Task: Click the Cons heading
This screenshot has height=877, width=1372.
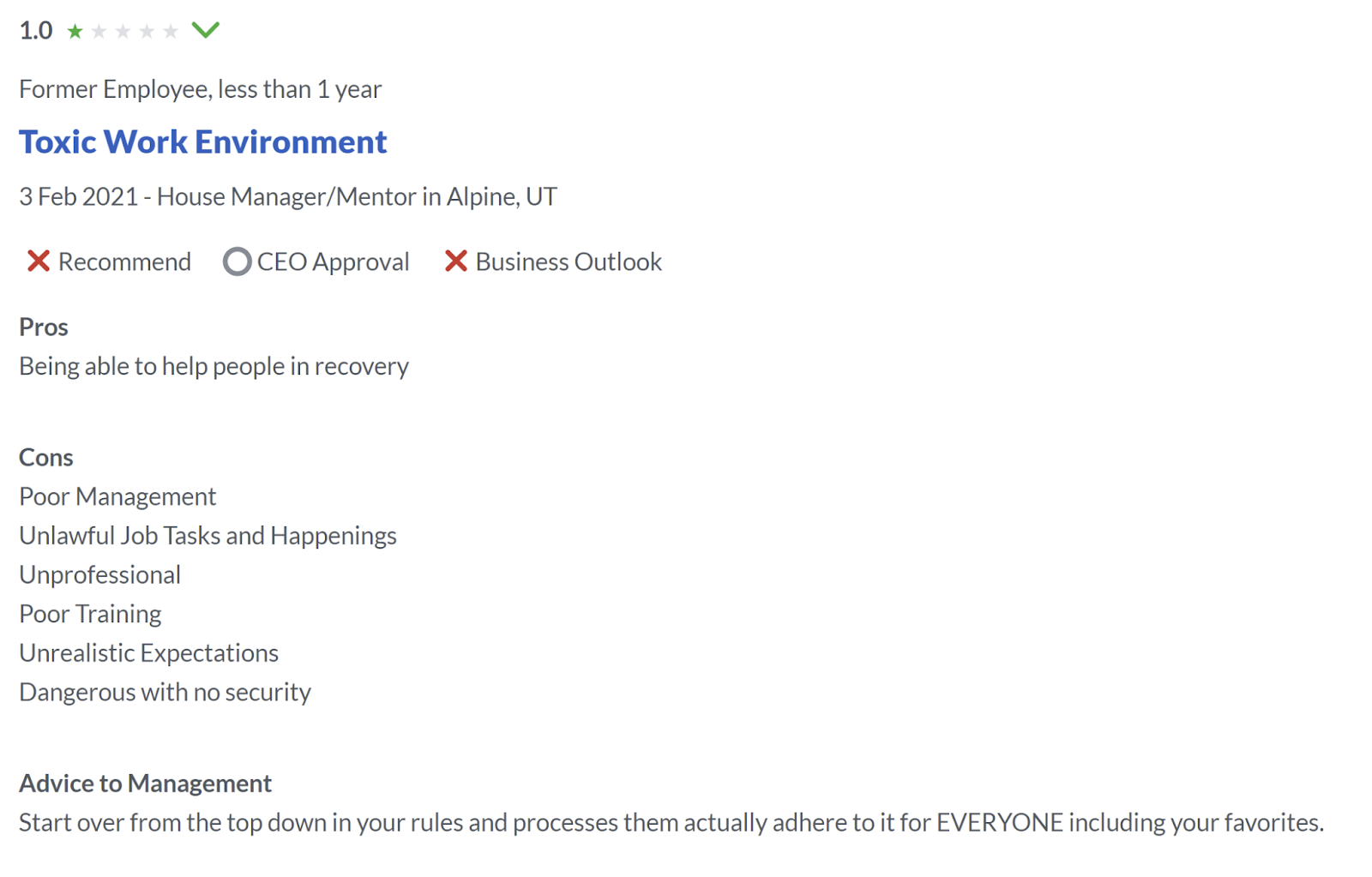Action: (46, 457)
